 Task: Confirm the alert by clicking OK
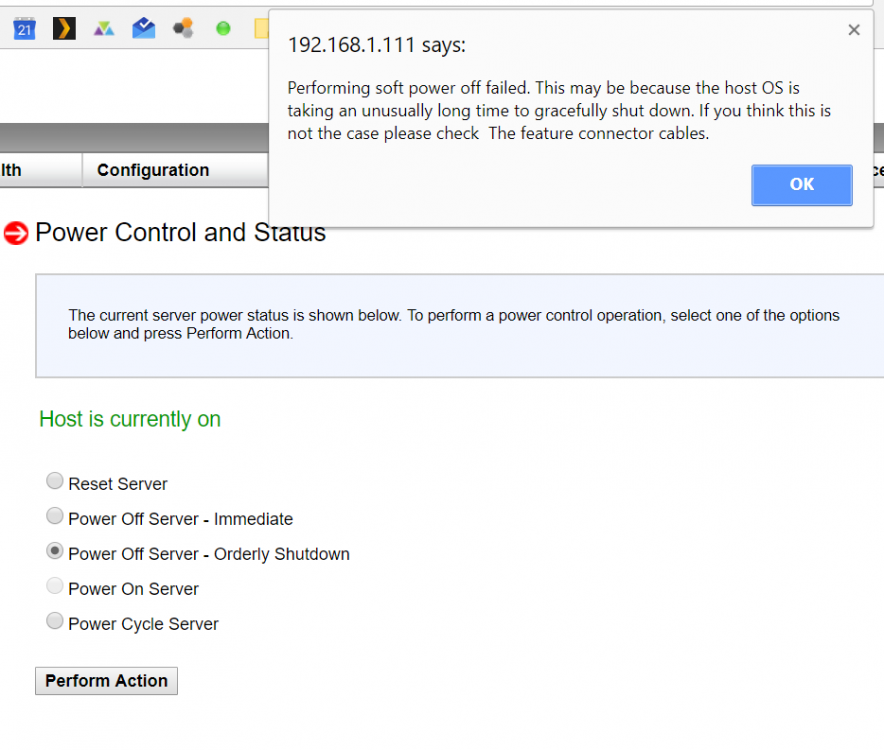click(801, 185)
